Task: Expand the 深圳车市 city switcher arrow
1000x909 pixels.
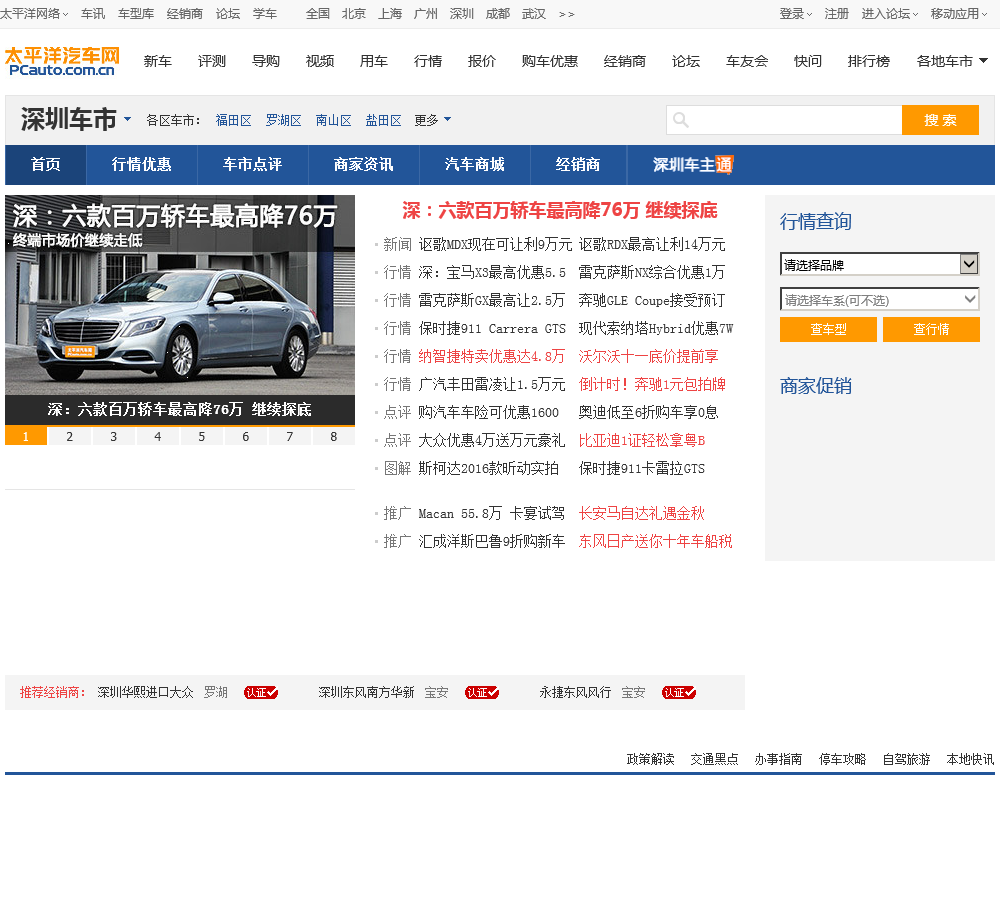Action: 127,120
